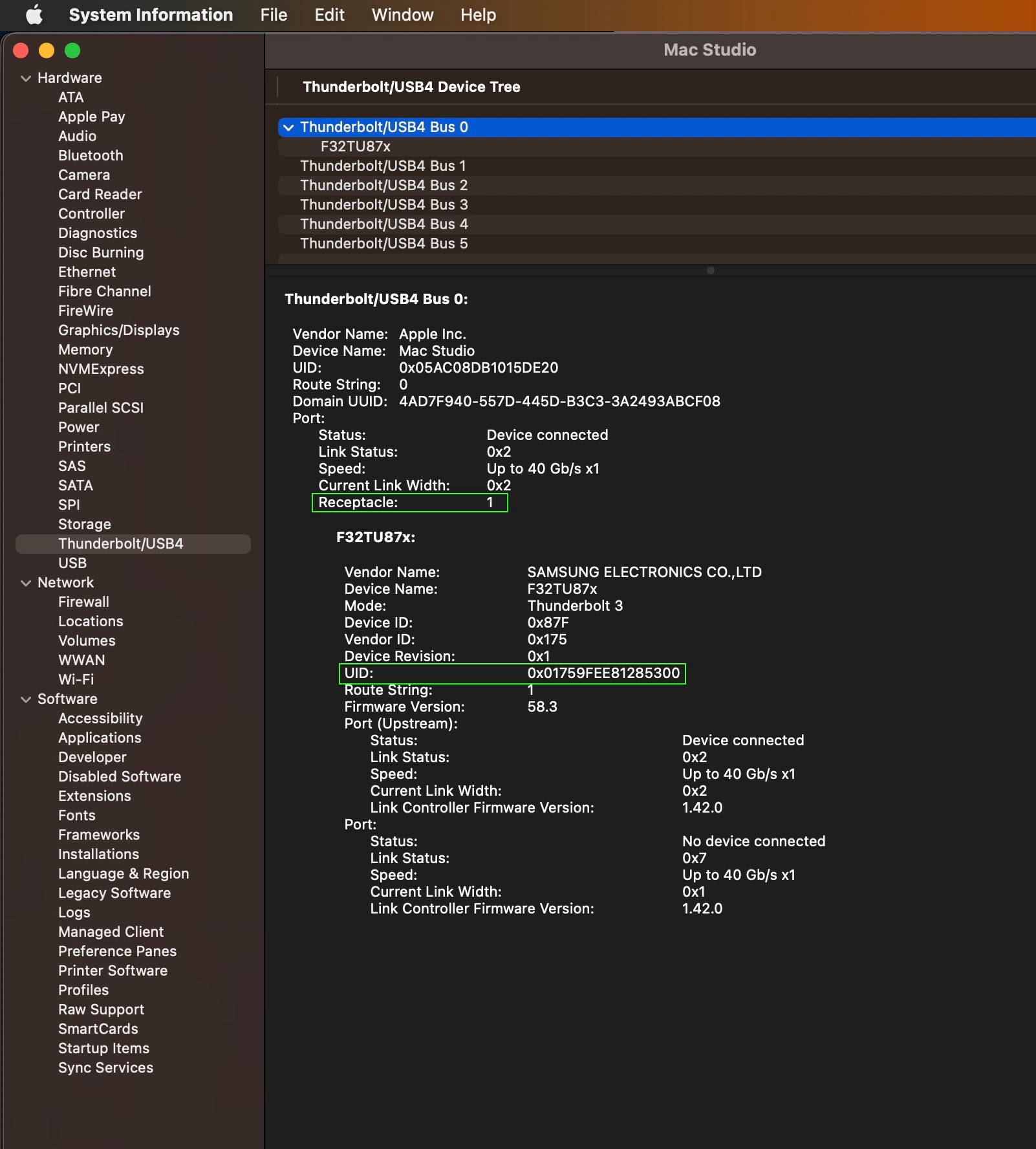This screenshot has height=1149, width=1036.
Task: Select Diagnostics in sidebar
Action: point(98,233)
